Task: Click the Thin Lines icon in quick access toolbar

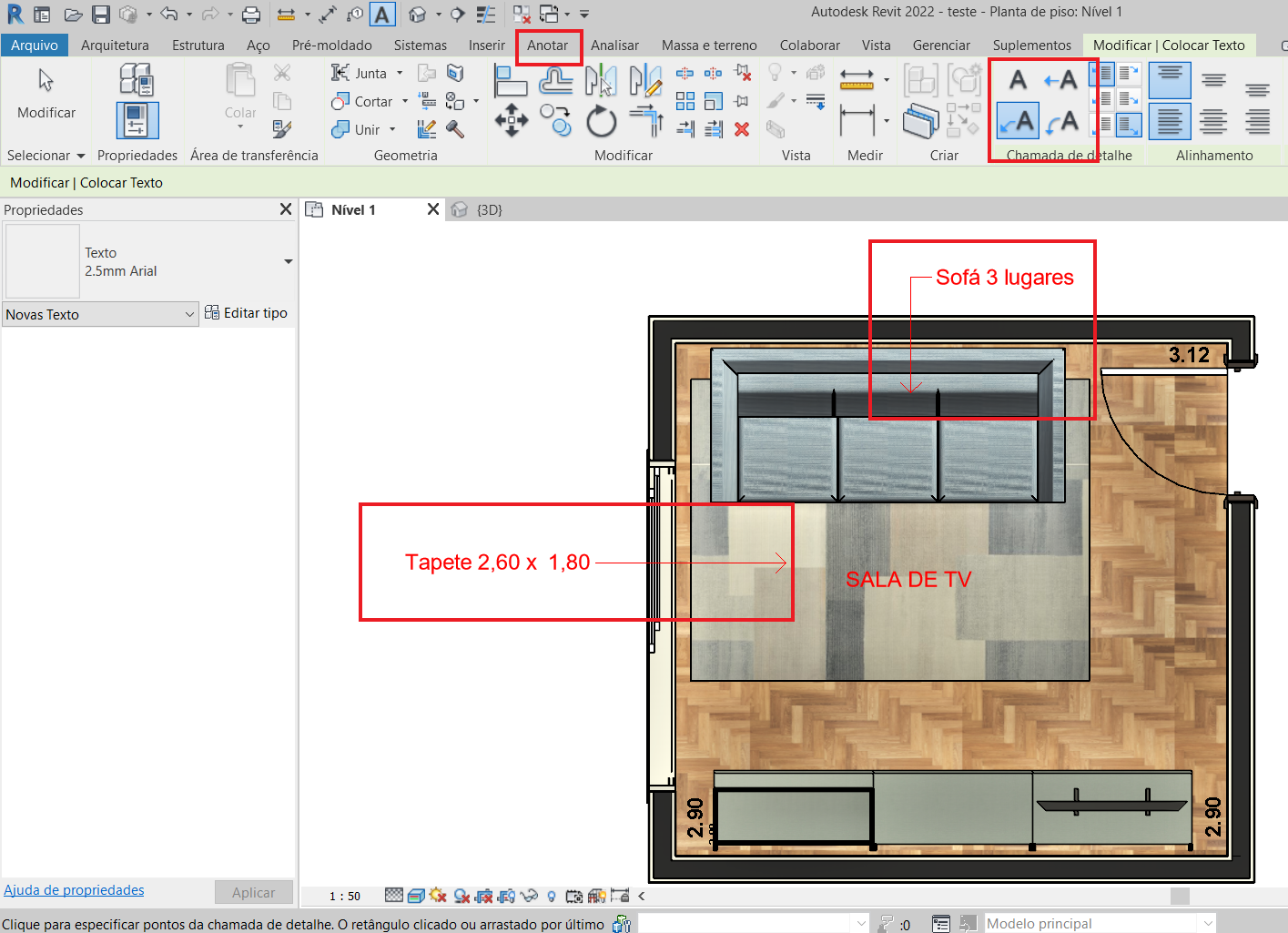Action: point(486,15)
